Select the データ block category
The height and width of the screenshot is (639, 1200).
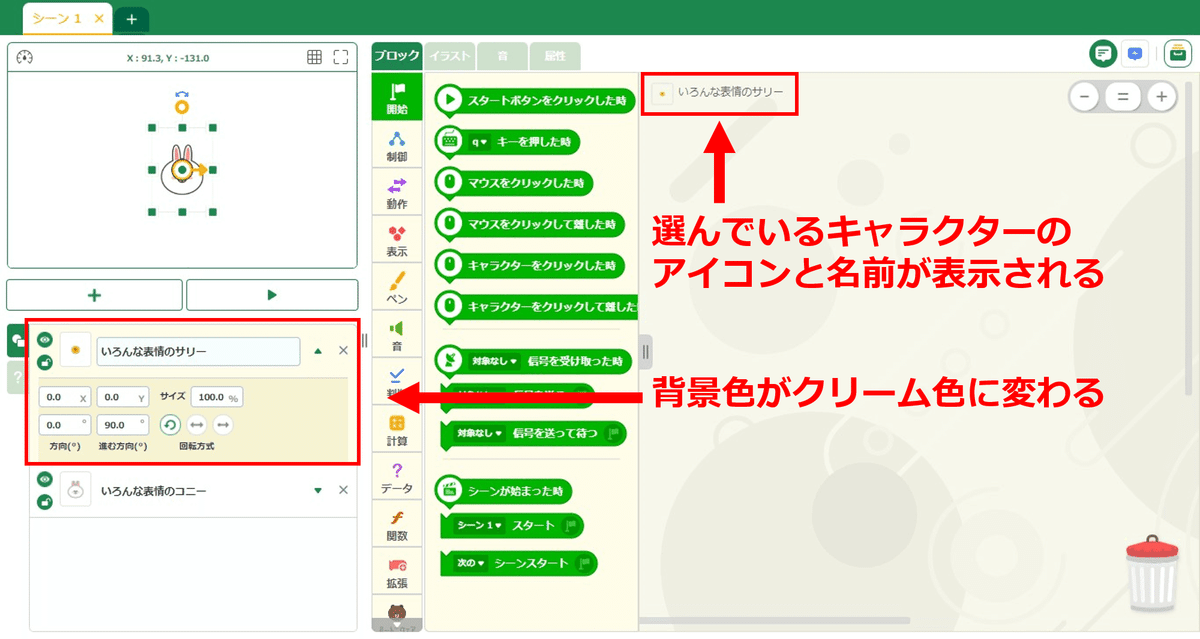[397, 477]
